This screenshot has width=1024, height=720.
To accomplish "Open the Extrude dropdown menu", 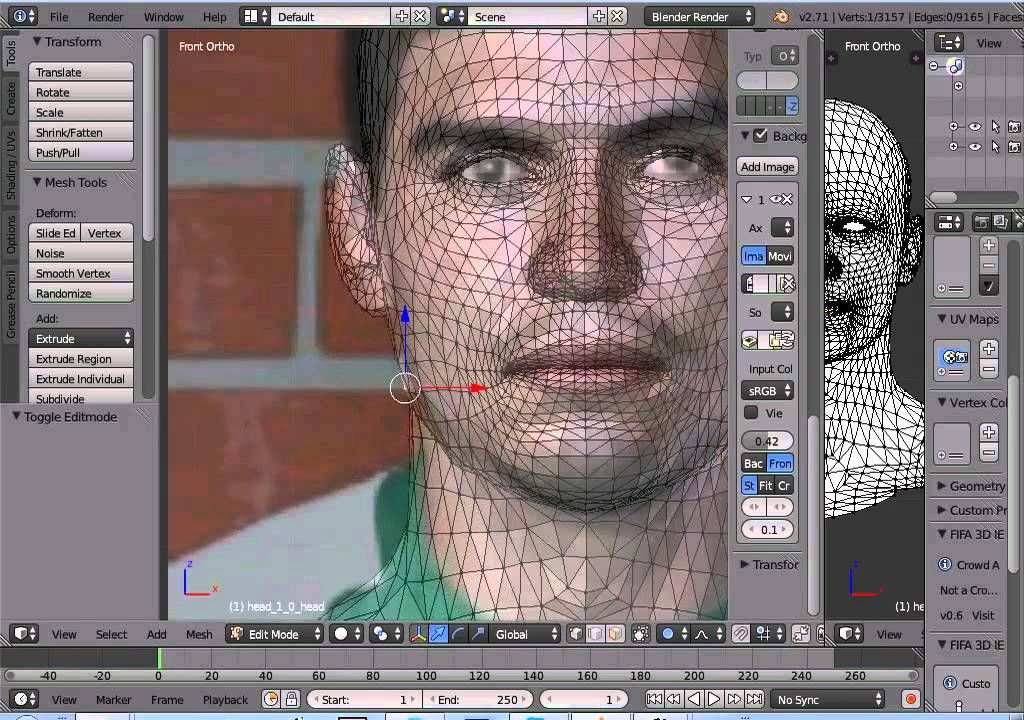I will 81,338.
